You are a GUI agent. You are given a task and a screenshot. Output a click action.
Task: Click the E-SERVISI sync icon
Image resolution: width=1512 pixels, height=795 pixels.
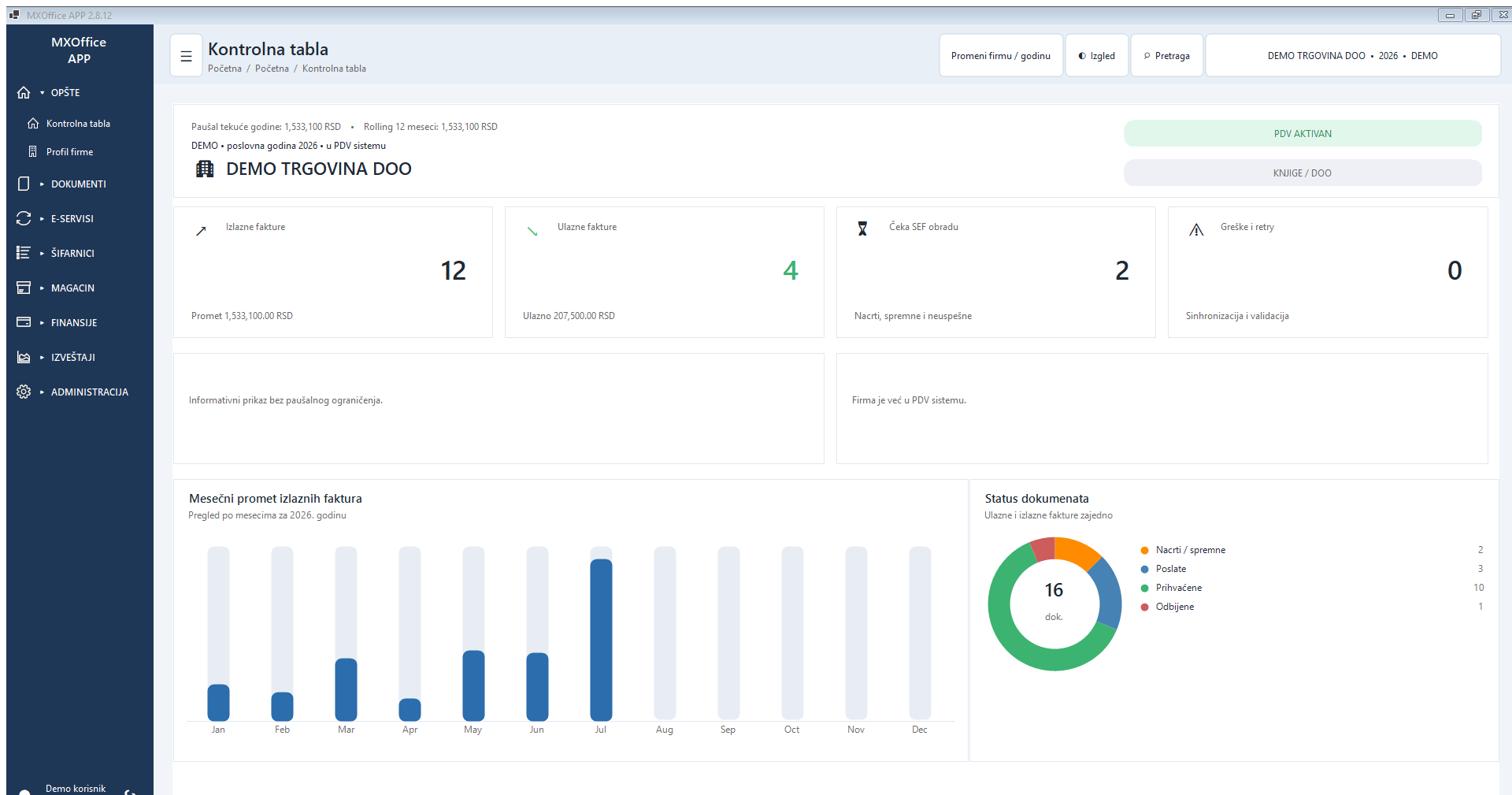(24, 218)
